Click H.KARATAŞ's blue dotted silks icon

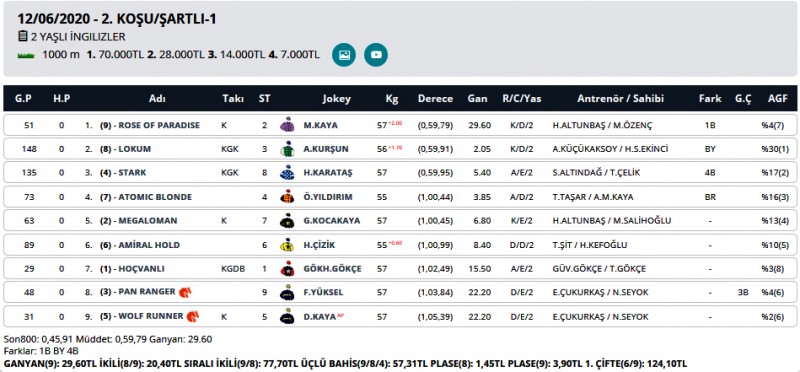coord(287,173)
